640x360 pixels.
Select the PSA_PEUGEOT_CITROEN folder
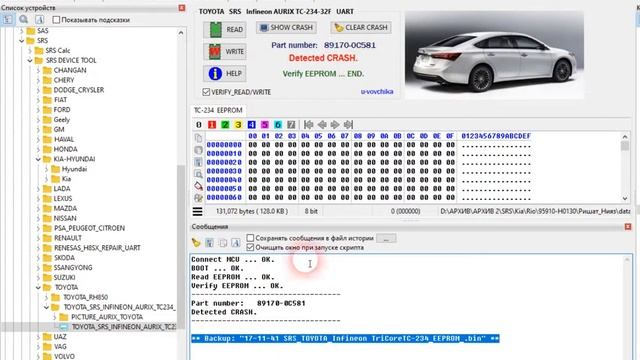(89, 228)
